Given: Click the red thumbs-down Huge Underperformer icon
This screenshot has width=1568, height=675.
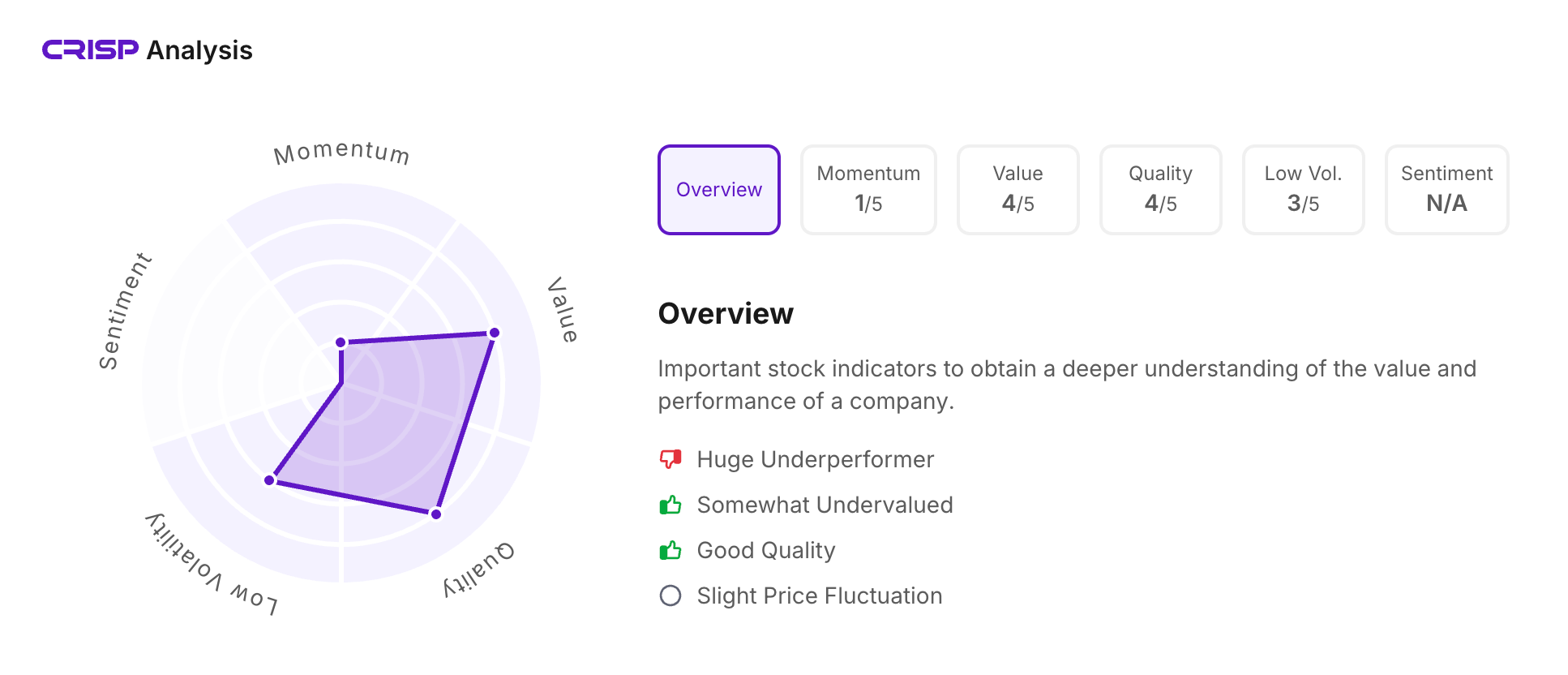Looking at the screenshot, I should pos(670,459).
